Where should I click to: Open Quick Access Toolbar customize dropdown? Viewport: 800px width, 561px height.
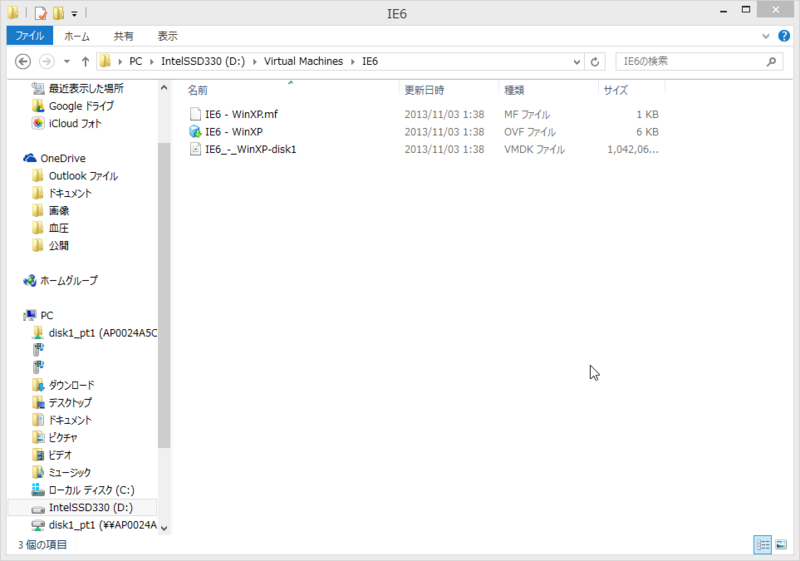click(x=74, y=14)
